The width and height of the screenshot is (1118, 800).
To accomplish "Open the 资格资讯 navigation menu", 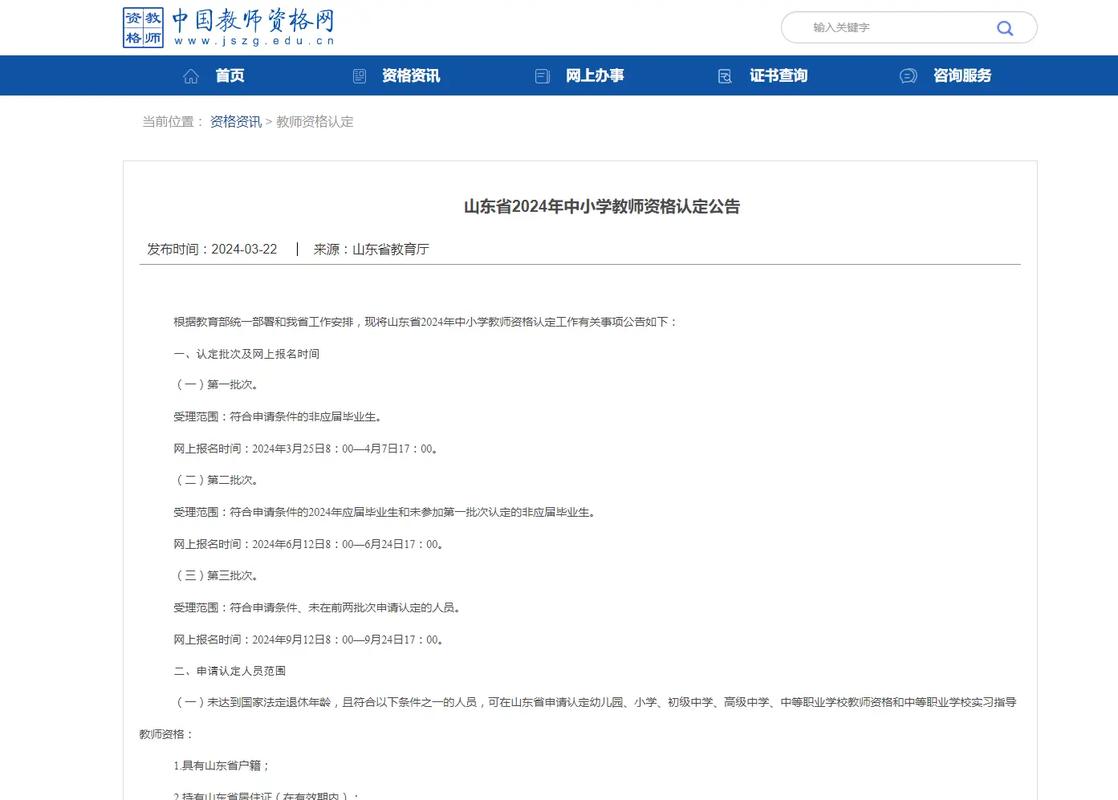I will [411, 76].
